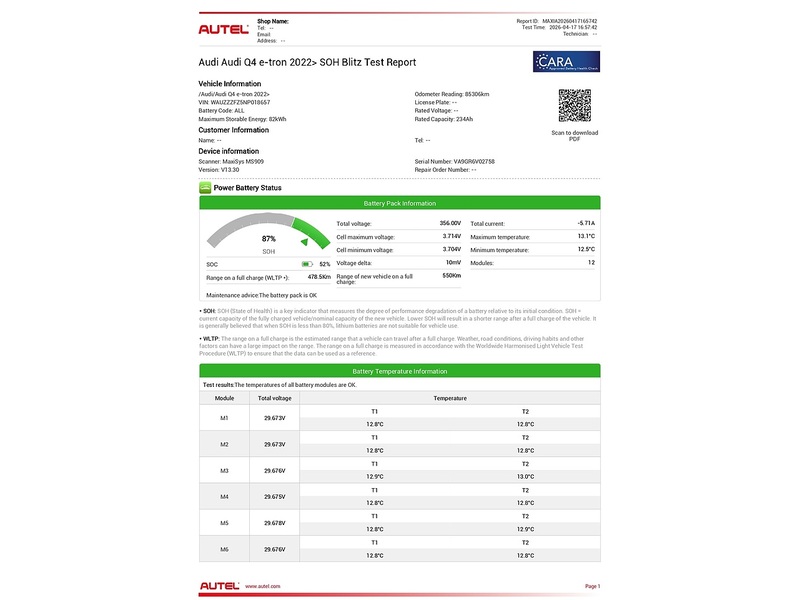Click the Version V13.30 line

click(218, 169)
